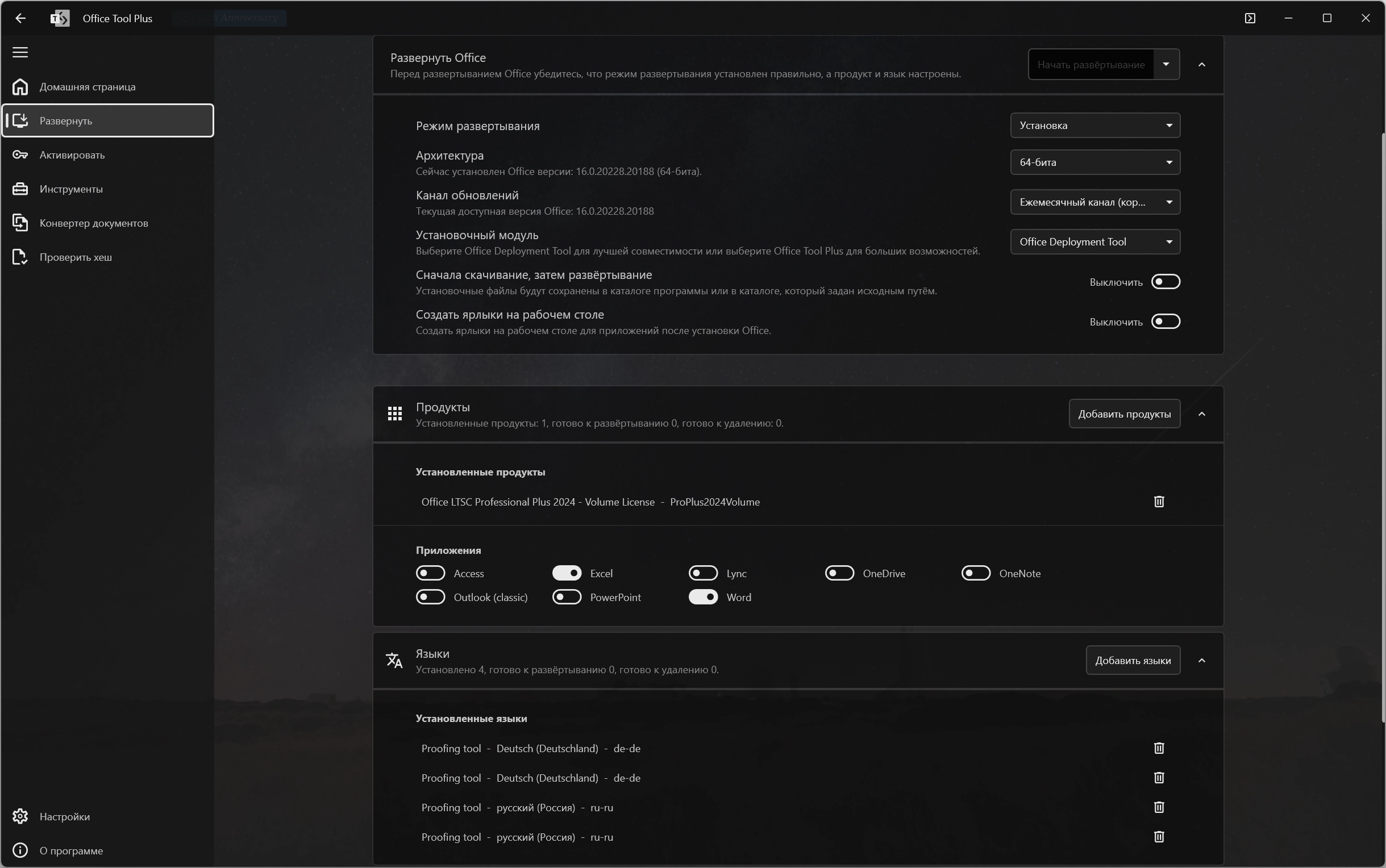Click the vertical scrollbar on the right
Image resolution: width=1386 pixels, height=868 pixels.
pos(1383,428)
